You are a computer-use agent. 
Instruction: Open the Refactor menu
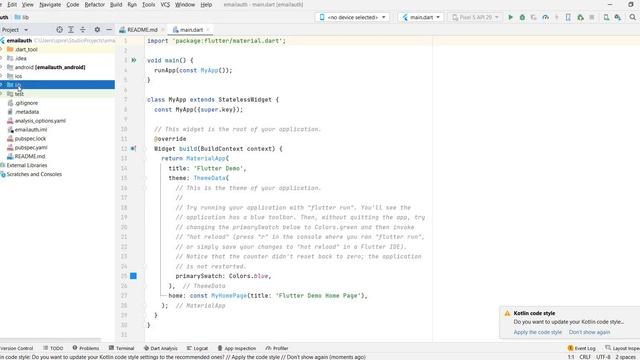click(95, 4)
